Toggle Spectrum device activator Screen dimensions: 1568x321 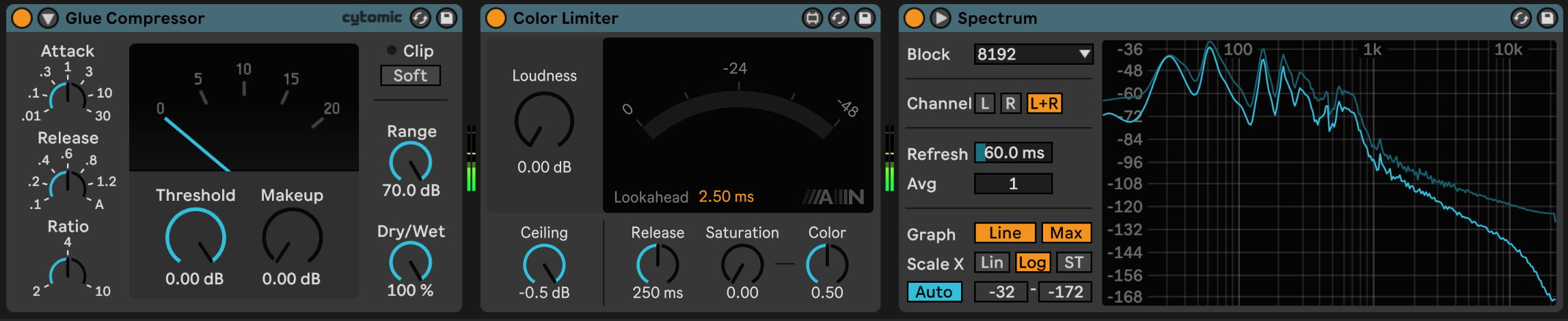(914, 18)
